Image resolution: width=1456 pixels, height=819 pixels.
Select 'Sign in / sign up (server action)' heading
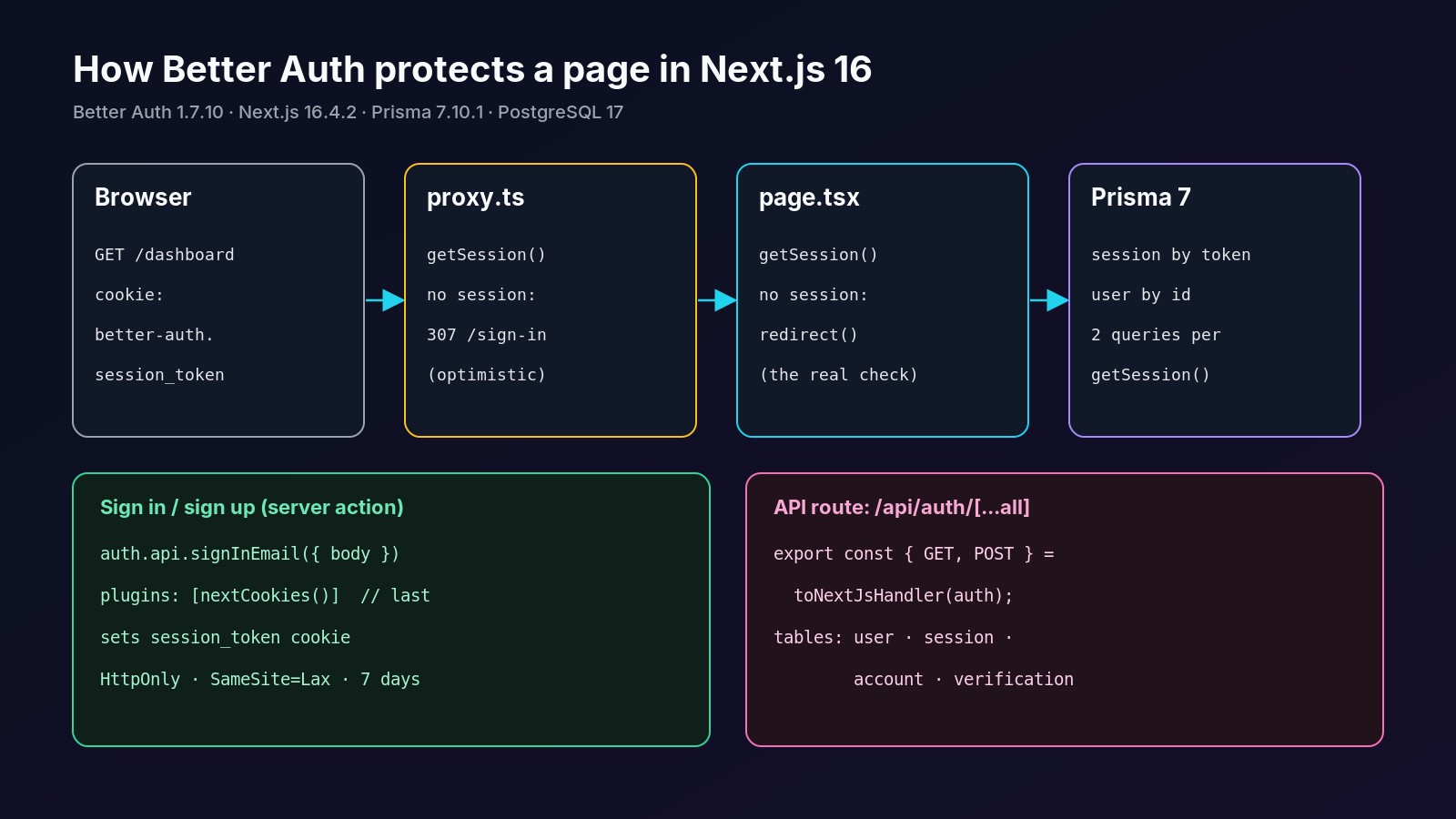(x=252, y=508)
